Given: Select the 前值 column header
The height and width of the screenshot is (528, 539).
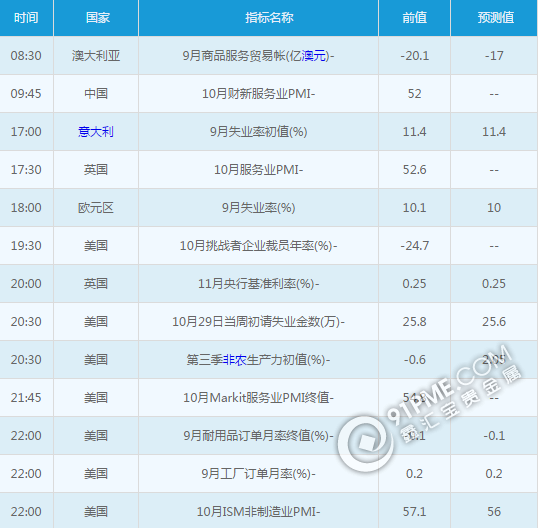Looking at the screenshot, I should point(415,18).
